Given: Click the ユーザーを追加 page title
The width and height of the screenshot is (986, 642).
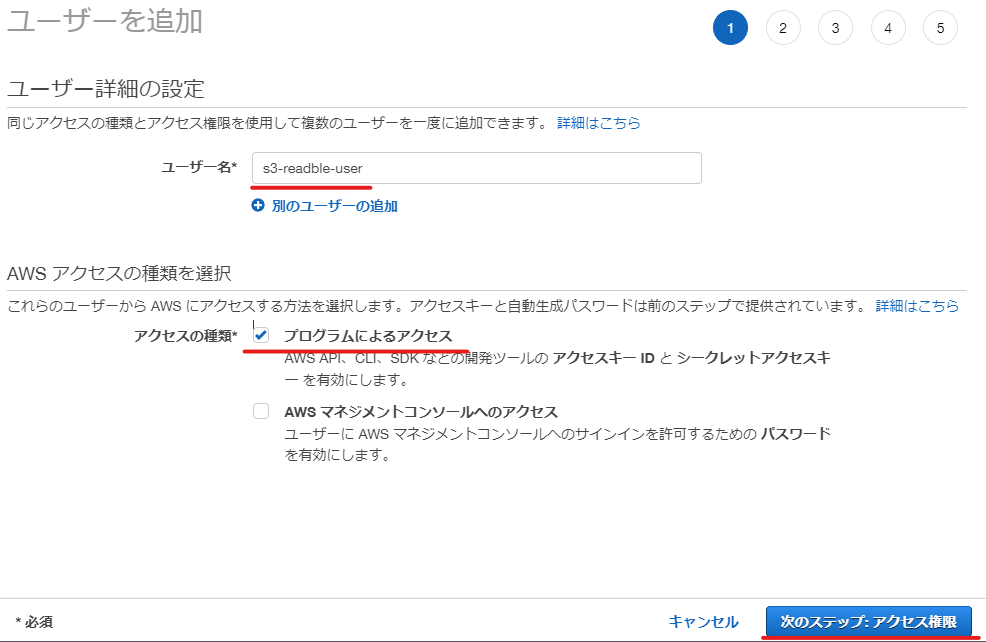Looking at the screenshot, I should click(104, 21).
